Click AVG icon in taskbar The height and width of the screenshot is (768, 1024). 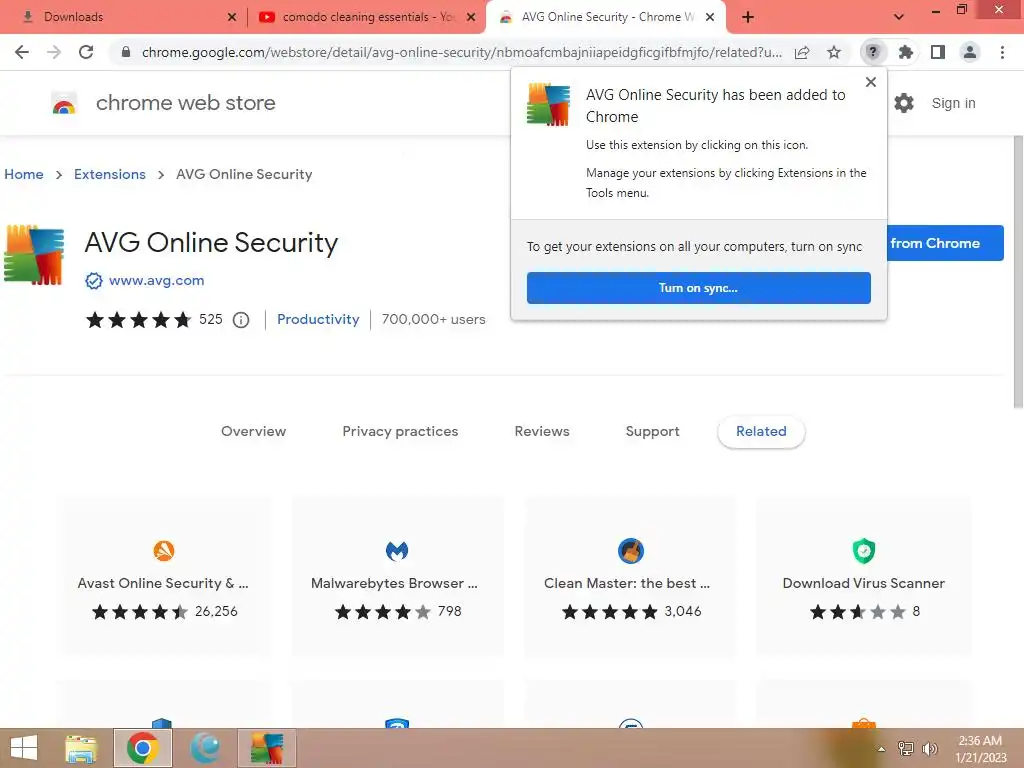click(267, 748)
